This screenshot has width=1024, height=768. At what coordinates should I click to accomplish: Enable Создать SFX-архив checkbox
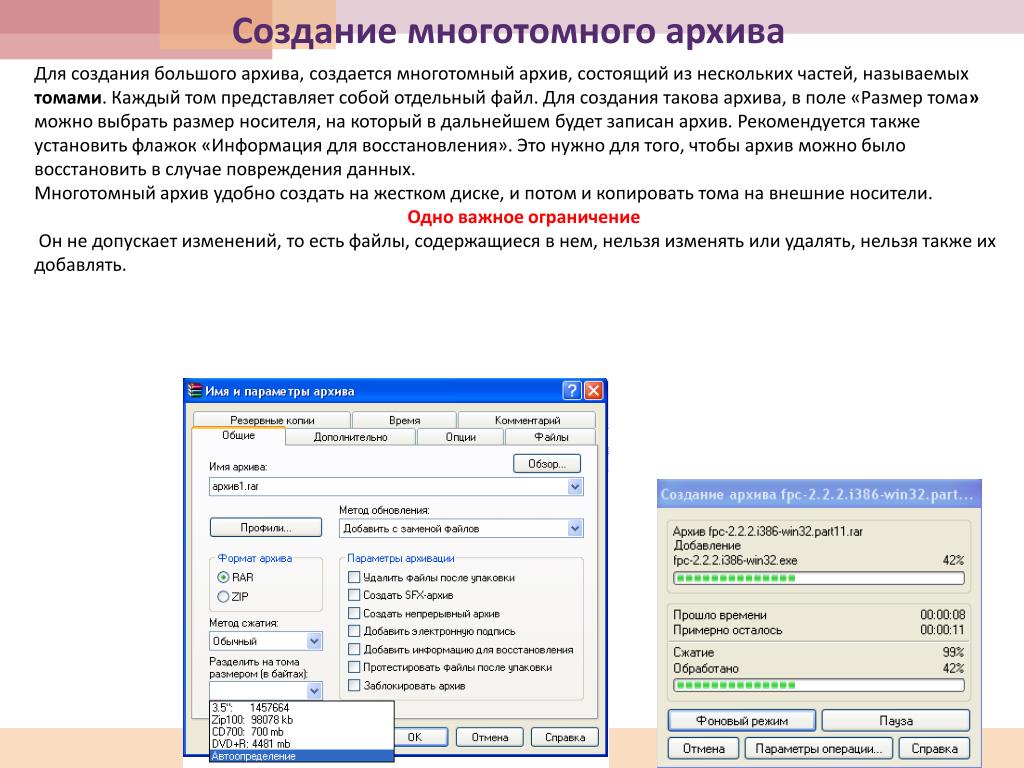pyautogui.click(x=354, y=595)
